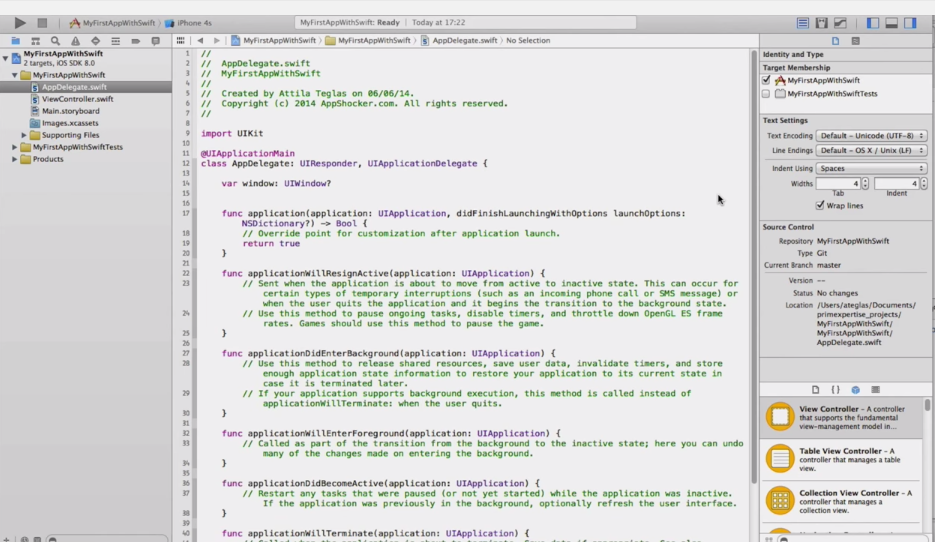Viewport: 935px width, 542px height.
Task: Uncheck the Wrap lines checkbox
Action: pos(820,205)
